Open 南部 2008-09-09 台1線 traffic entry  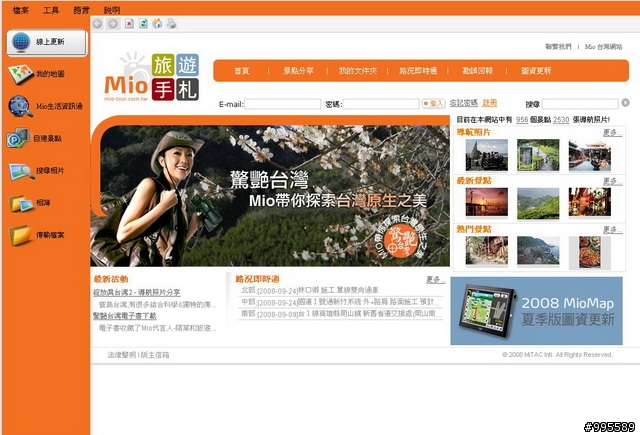(x=341, y=314)
